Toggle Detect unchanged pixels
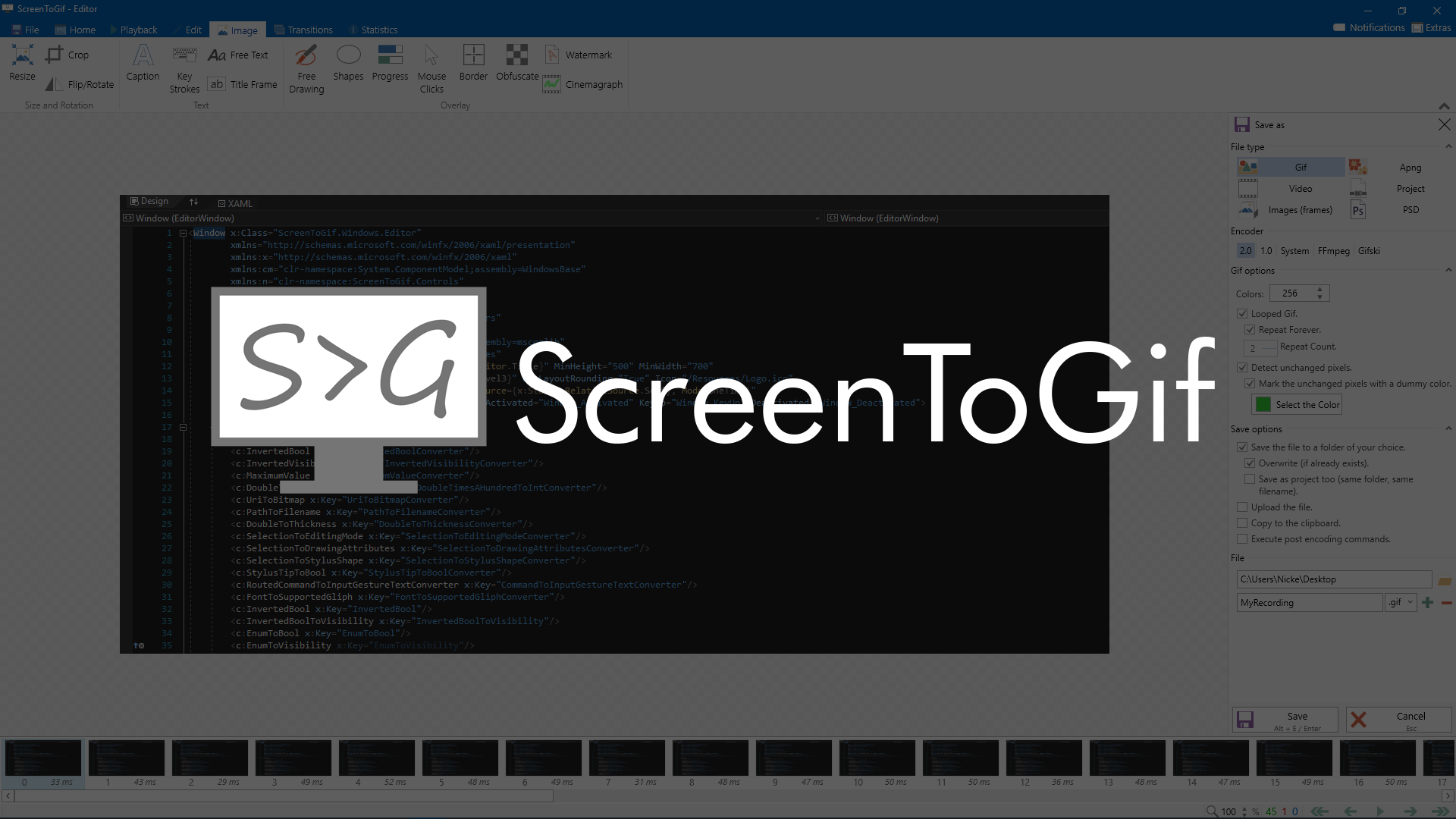The width and height of the screenshot is (1456, 819). click(1244, 367)
